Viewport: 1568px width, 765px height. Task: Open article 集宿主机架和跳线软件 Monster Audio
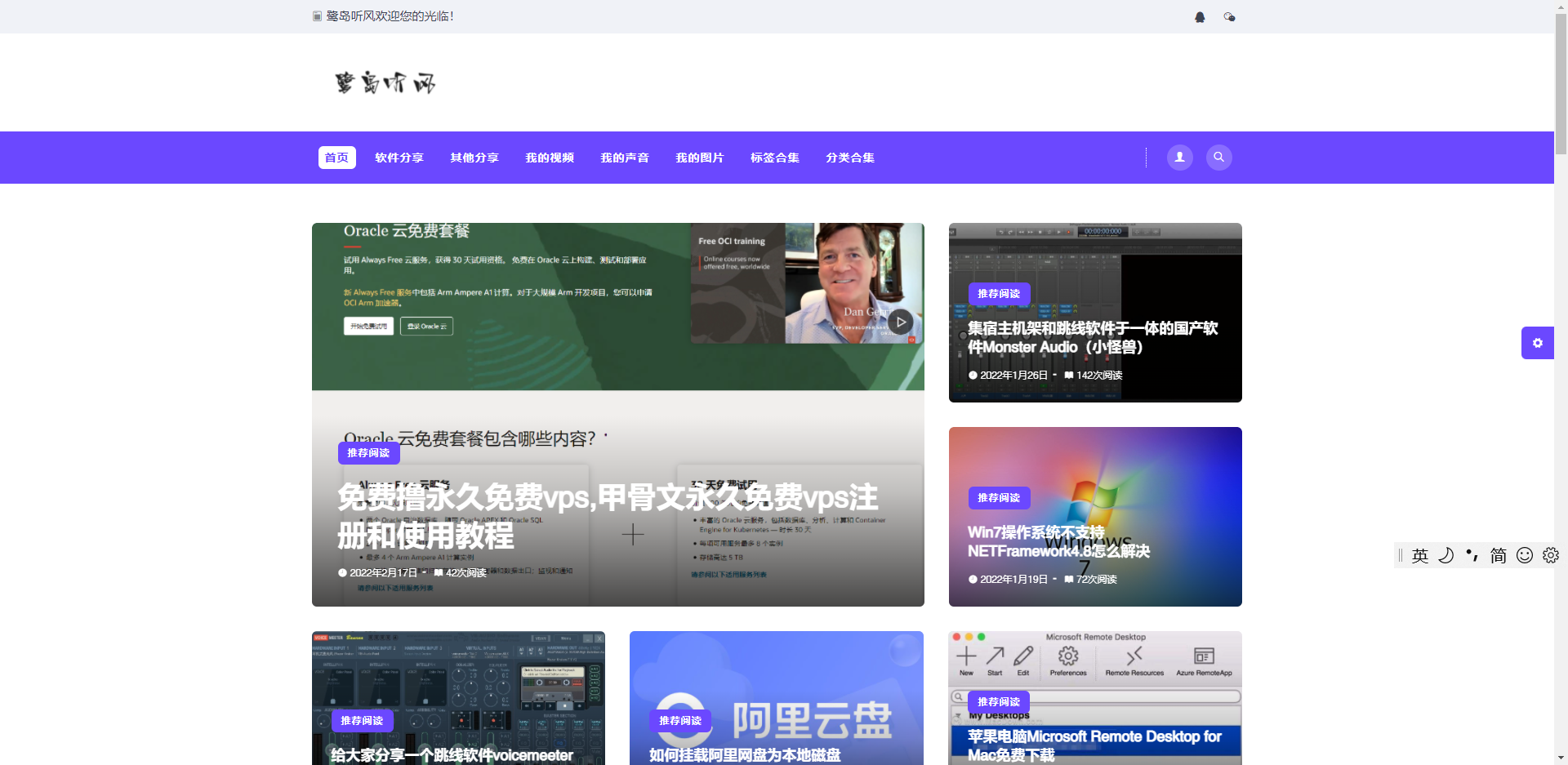tap(1093, 337)
